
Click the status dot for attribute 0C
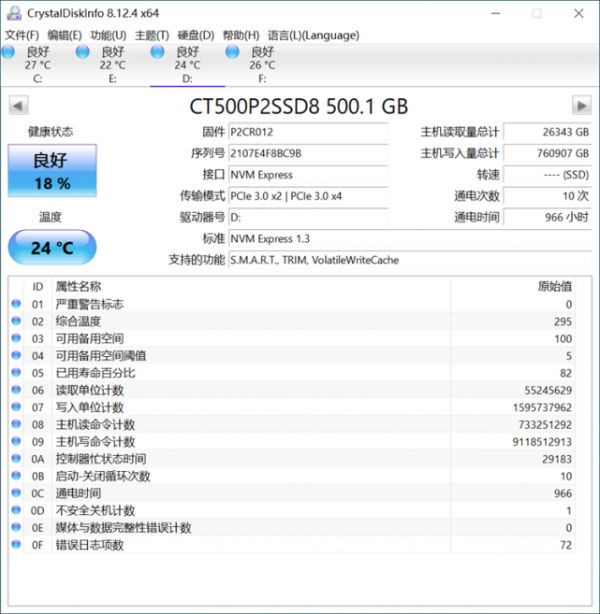pos(16,493)
